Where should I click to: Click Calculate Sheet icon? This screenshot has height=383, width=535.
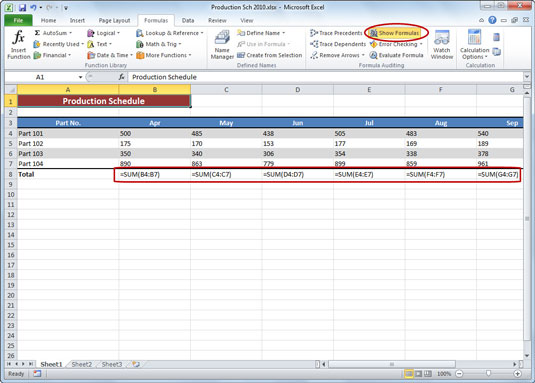click(x=496, y=52)
